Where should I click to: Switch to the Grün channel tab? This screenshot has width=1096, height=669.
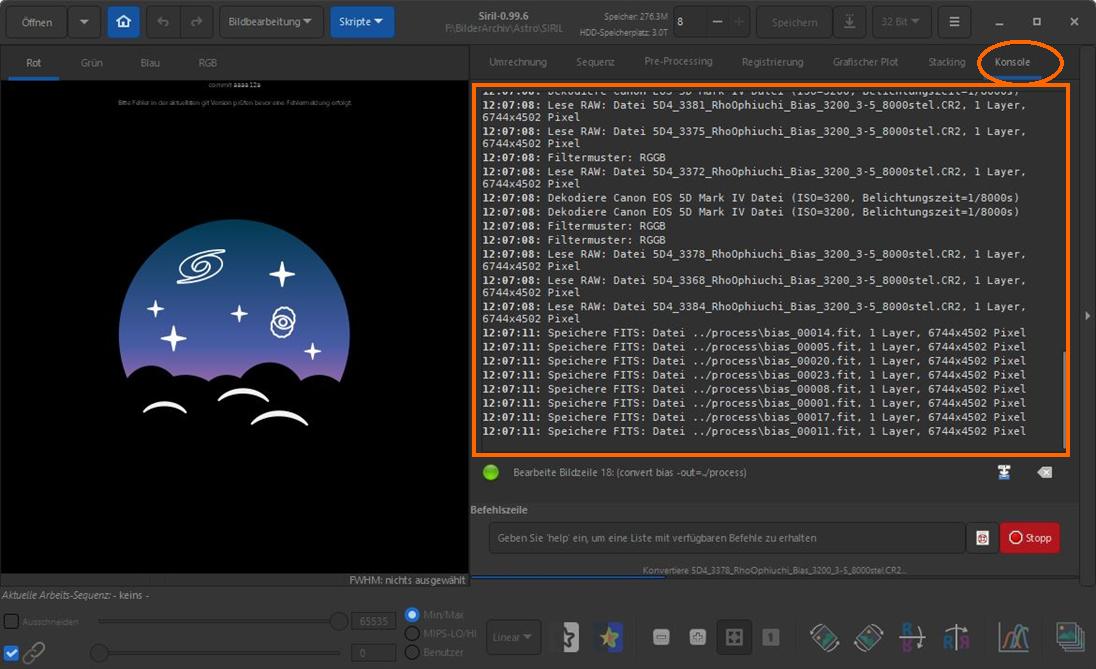[92, 63]
